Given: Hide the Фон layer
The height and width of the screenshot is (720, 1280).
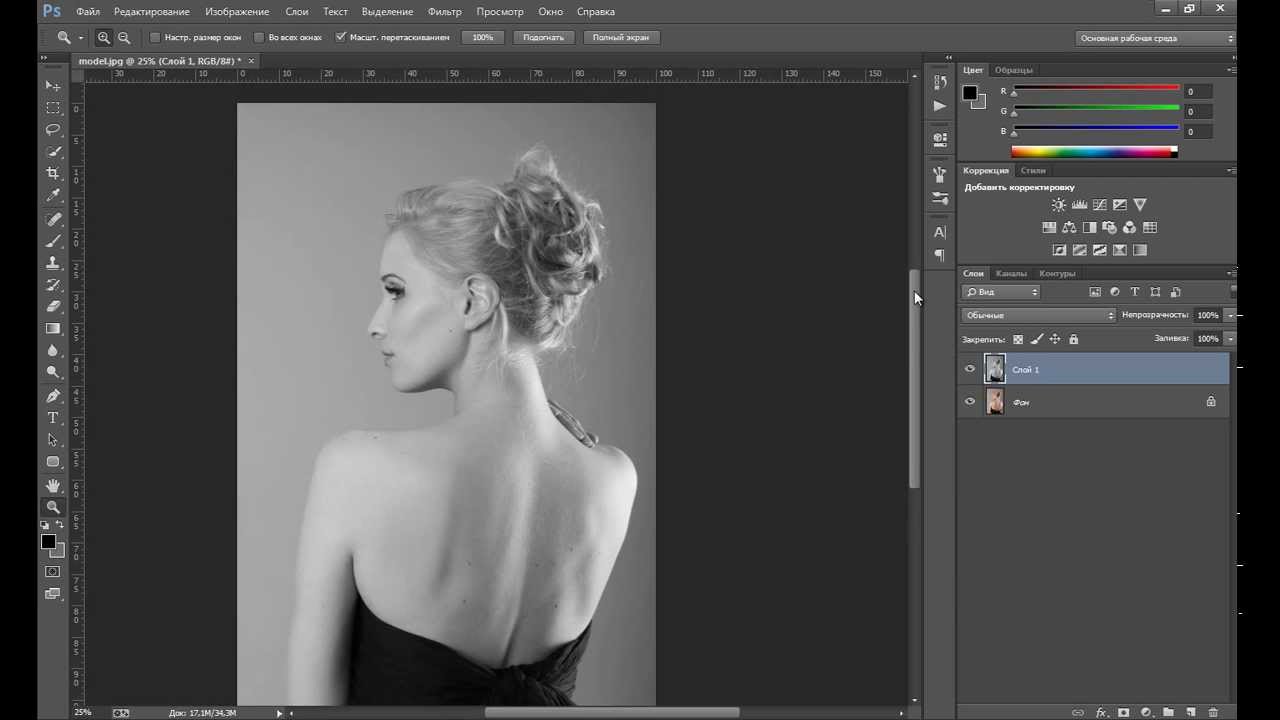Looking at the screenshot, I should pos(969,401).
